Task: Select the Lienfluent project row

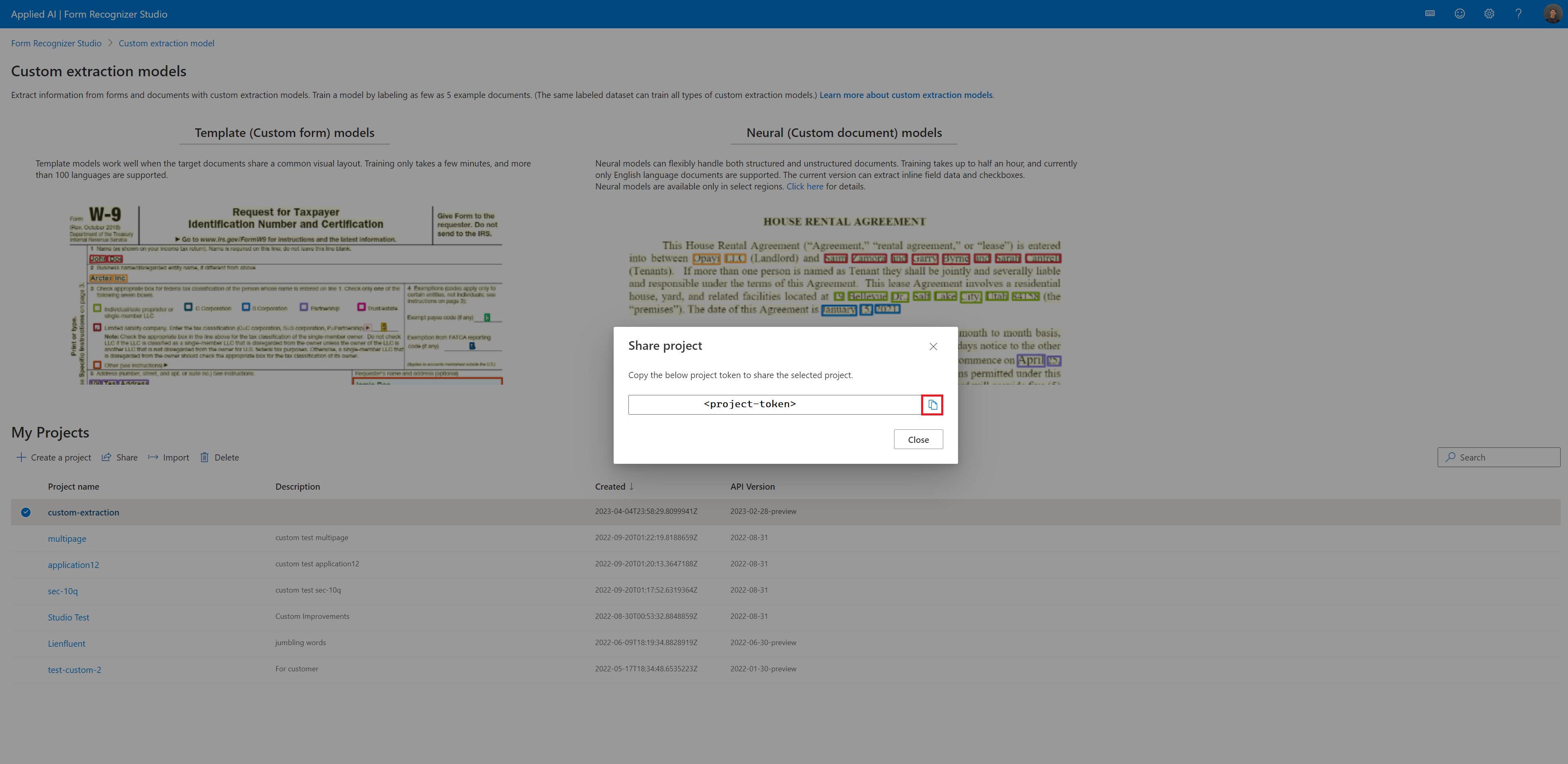Action: (66, 643)
